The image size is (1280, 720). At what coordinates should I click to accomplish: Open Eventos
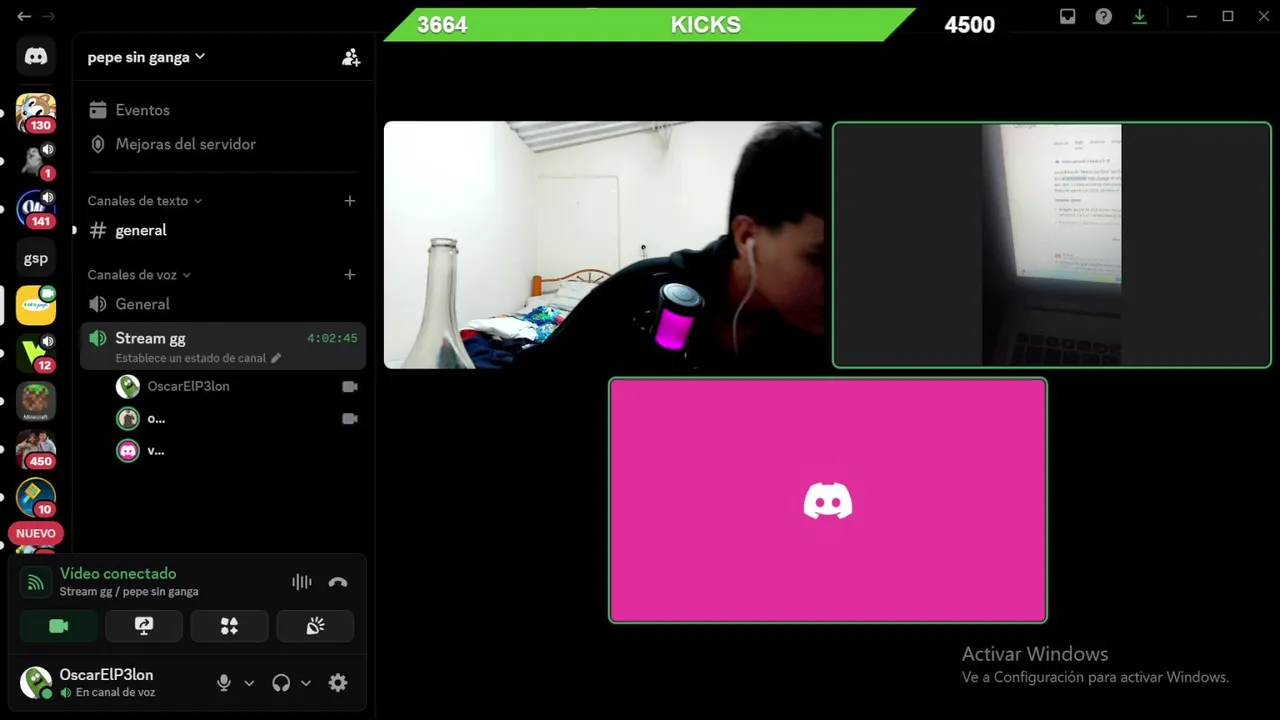pos(142,110)
